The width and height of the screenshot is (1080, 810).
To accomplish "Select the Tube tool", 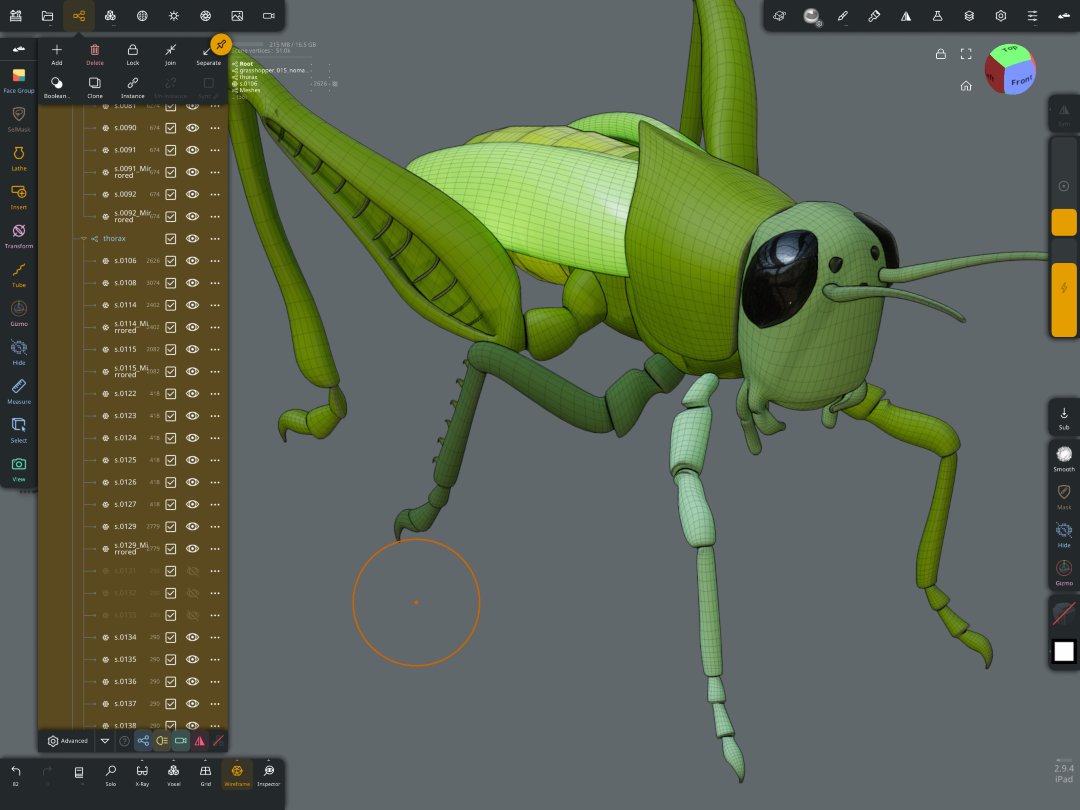I will (x=19, y=274).
